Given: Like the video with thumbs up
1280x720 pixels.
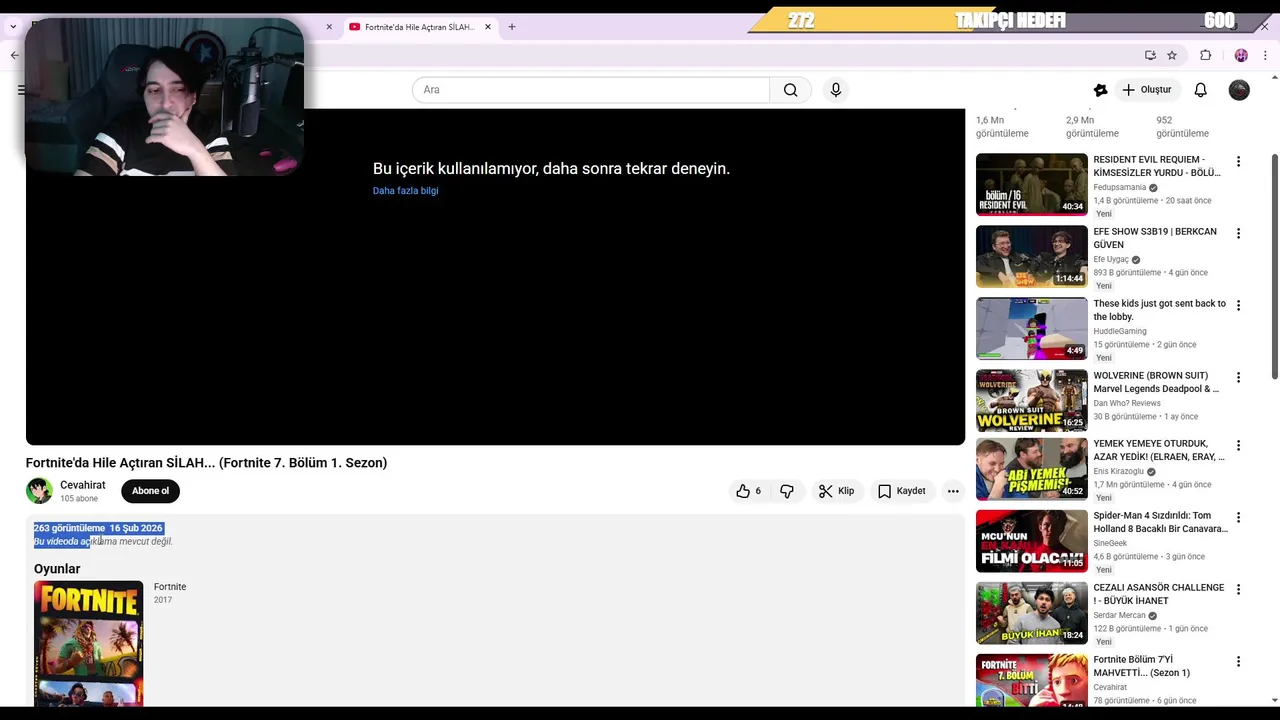Looking at the screenshot, I should point(748,491).
